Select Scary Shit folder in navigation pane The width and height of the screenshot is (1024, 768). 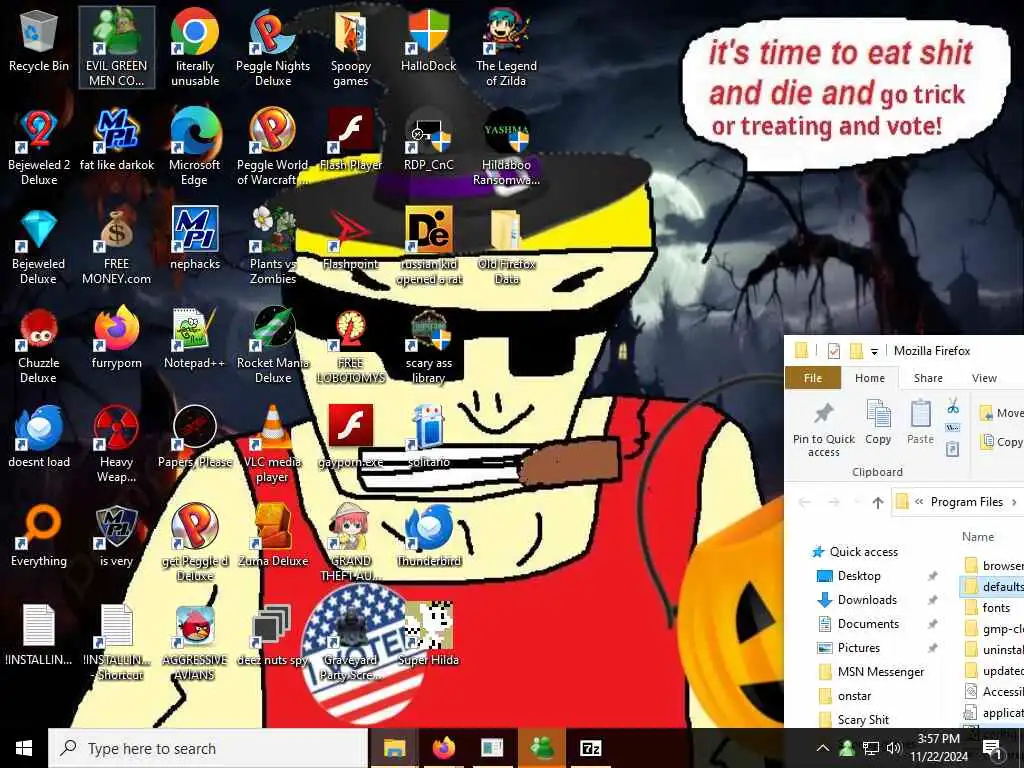click(x=854, y=720)
